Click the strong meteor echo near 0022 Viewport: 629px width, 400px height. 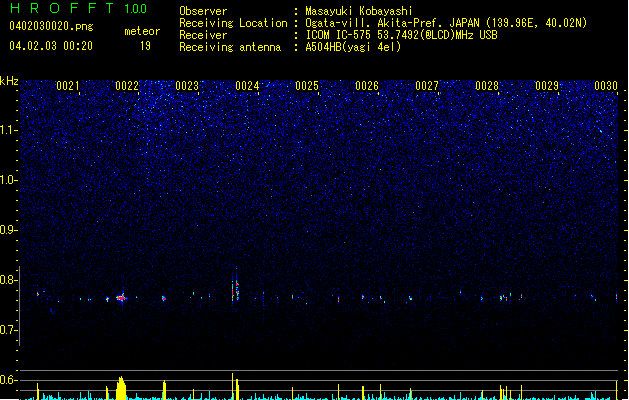122,298
